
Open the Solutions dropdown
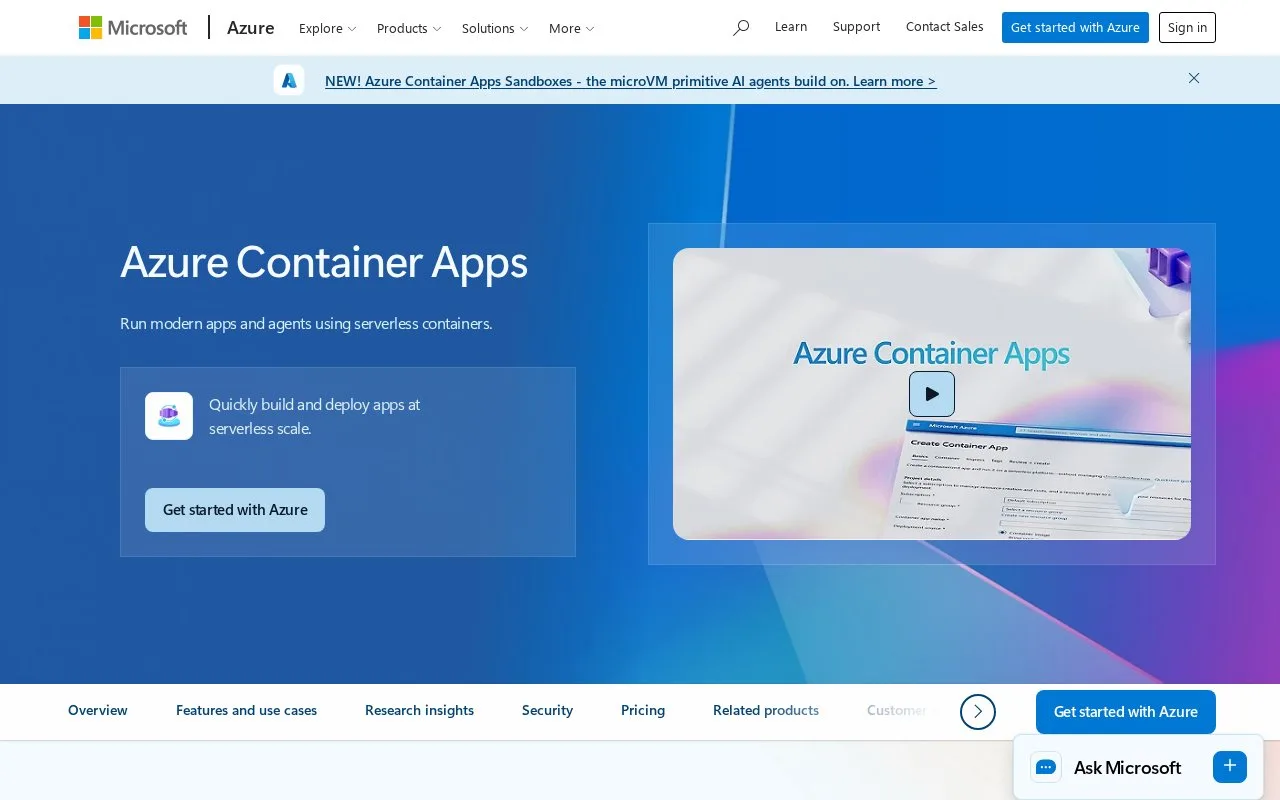495,28
